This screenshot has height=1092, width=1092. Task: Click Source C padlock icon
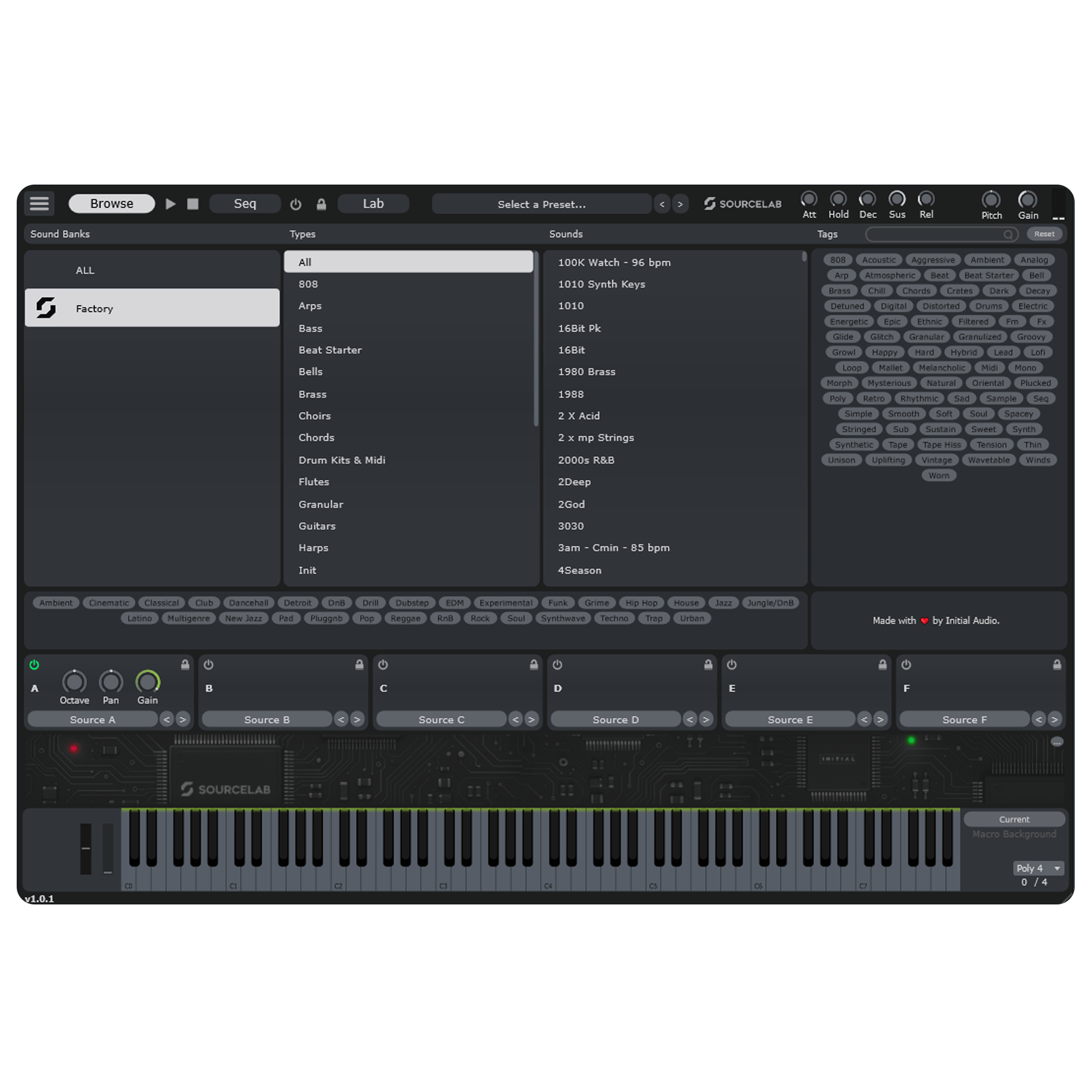534,664
